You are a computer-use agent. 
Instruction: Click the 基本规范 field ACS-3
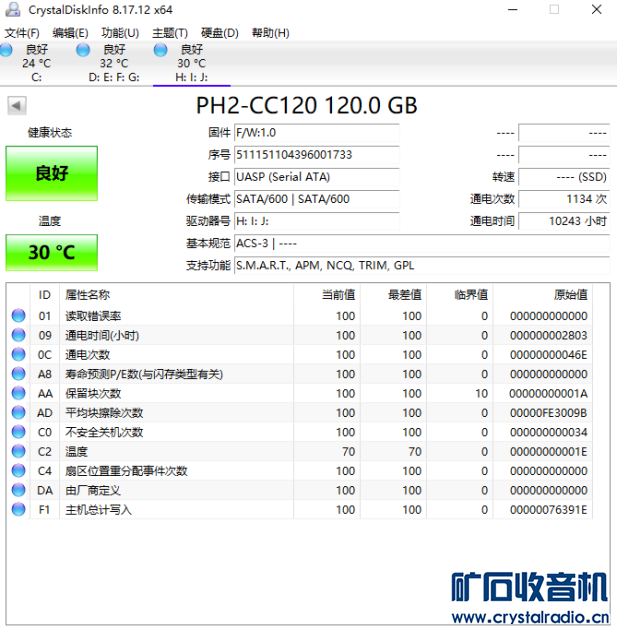[422, 243]
